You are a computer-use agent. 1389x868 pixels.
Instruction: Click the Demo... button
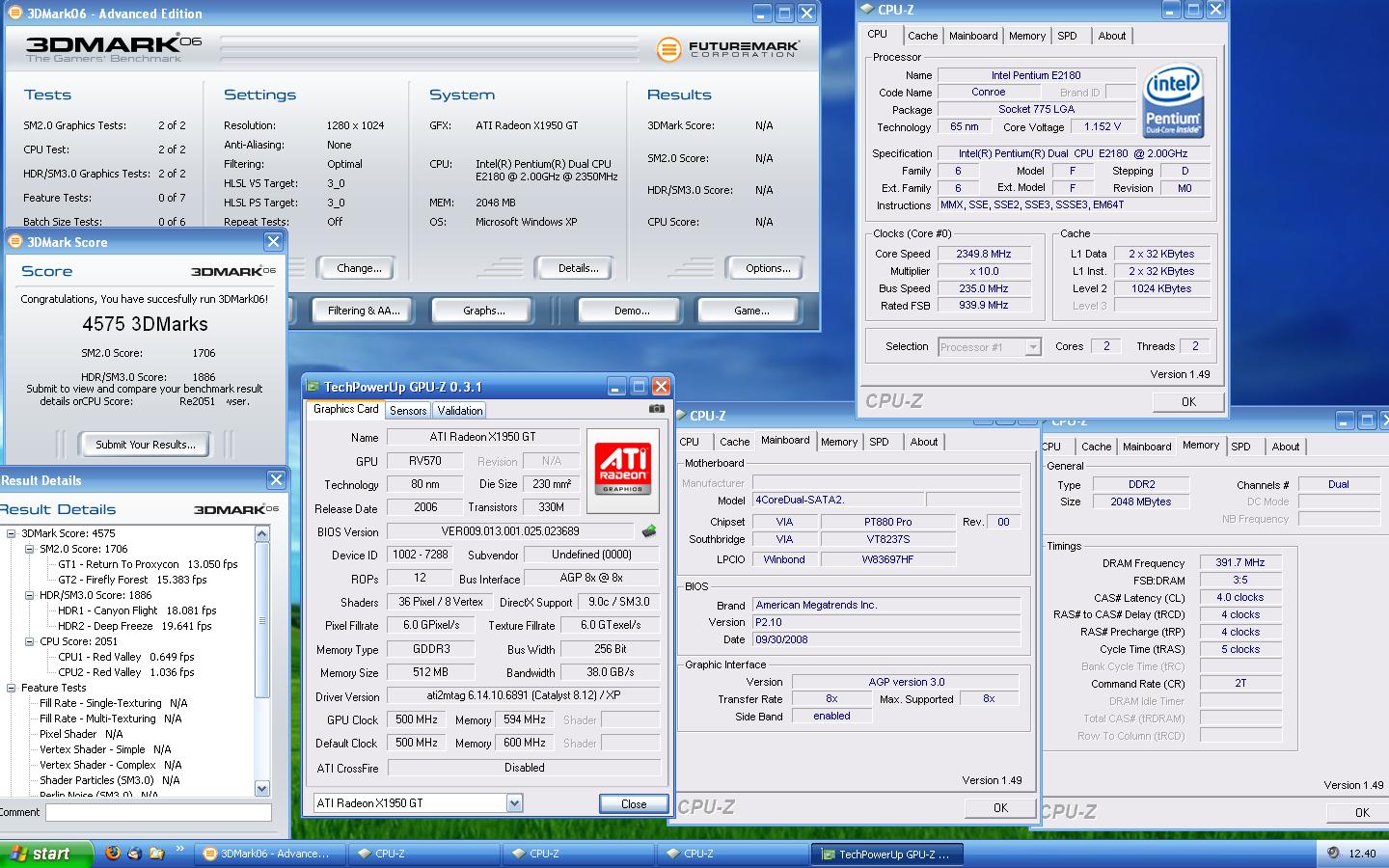(x=632, y=311)
